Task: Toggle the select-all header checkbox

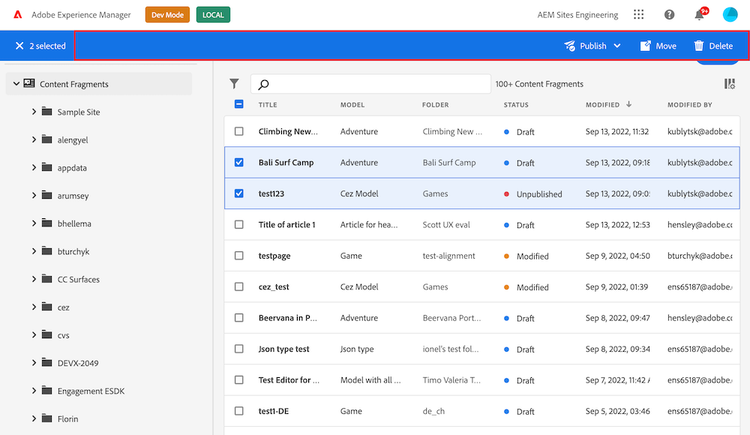Action: tap(238, 104)
